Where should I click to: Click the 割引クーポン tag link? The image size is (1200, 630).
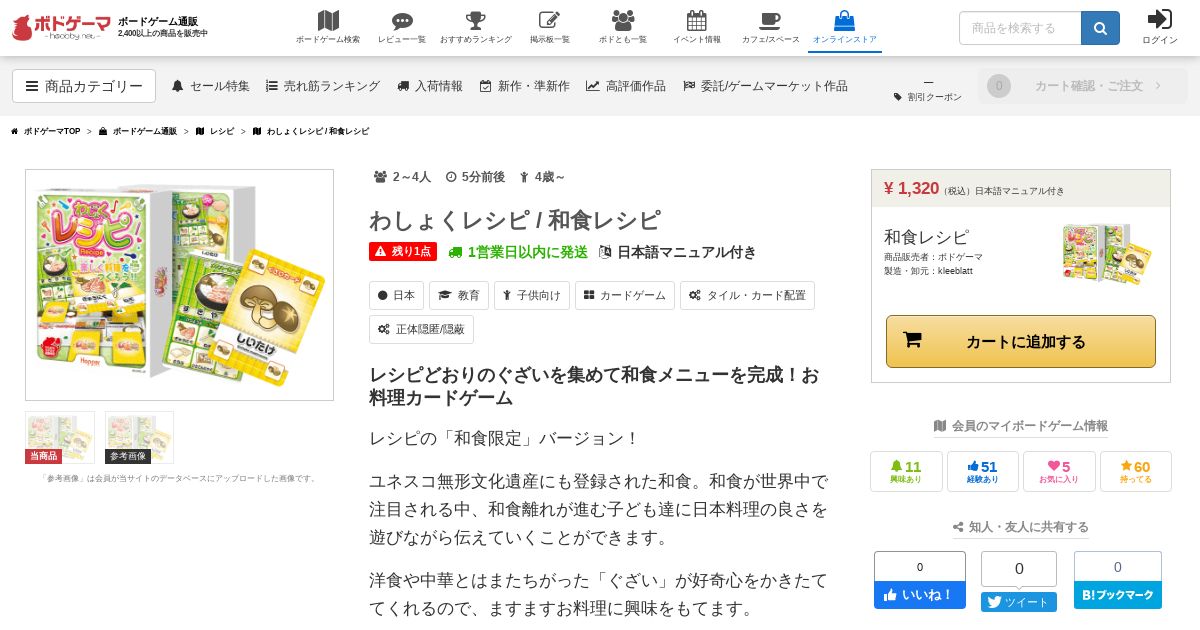(x=928, y=97)
